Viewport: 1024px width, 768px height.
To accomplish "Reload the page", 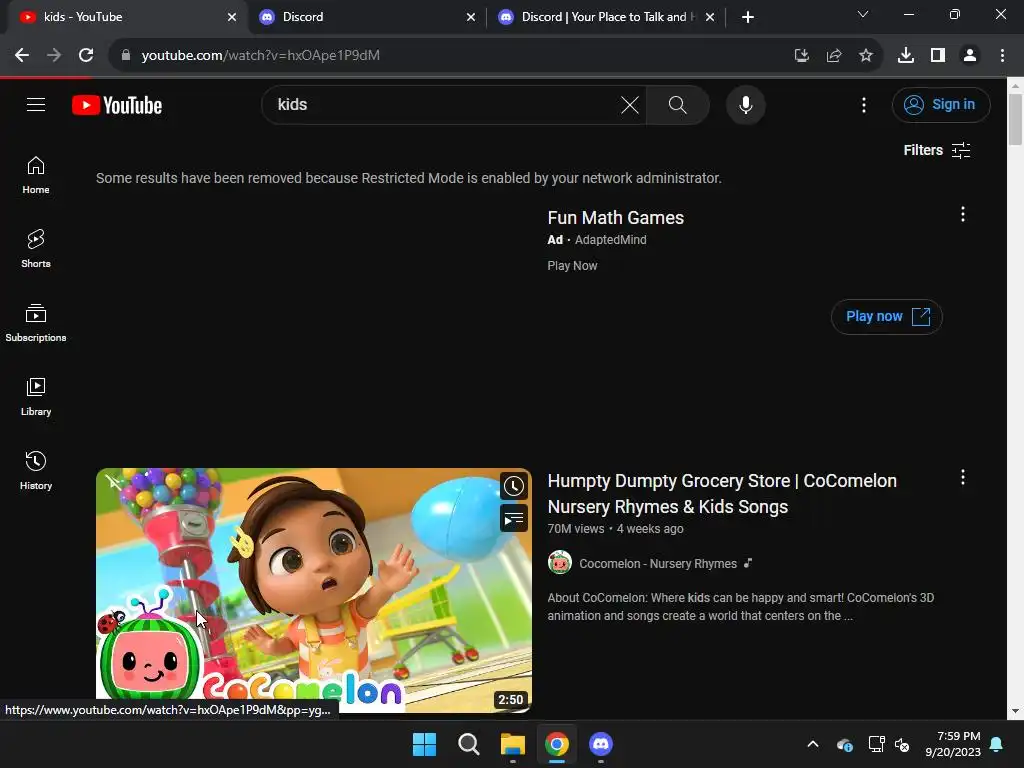I will tap(86, 56).
